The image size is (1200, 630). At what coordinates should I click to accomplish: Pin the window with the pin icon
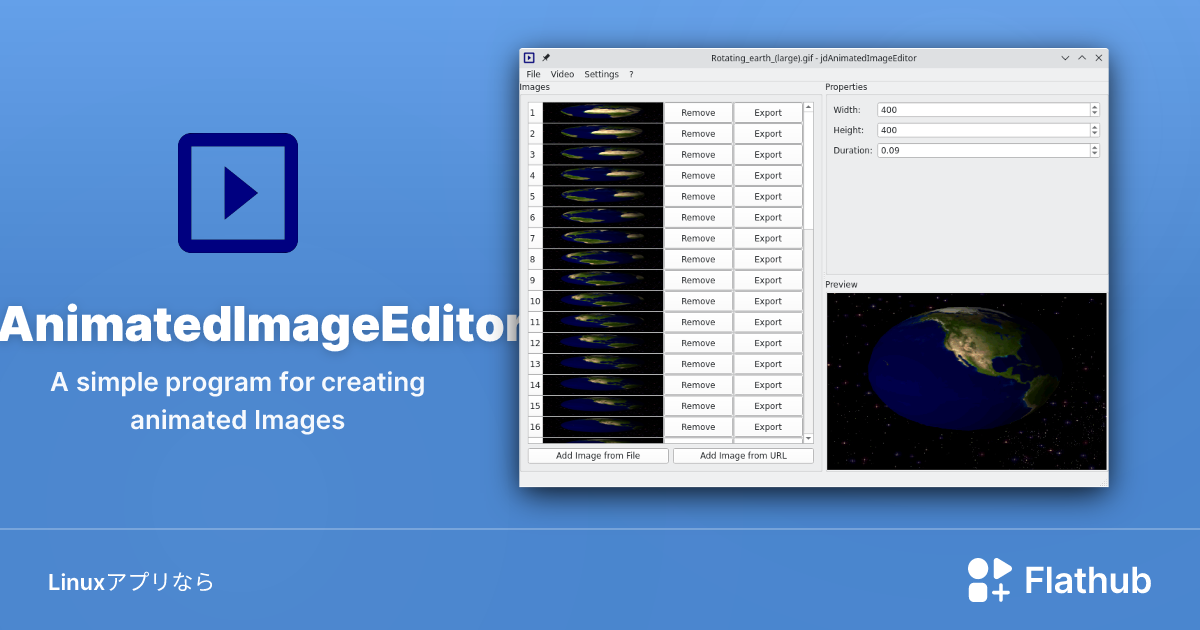pos(544,57)
